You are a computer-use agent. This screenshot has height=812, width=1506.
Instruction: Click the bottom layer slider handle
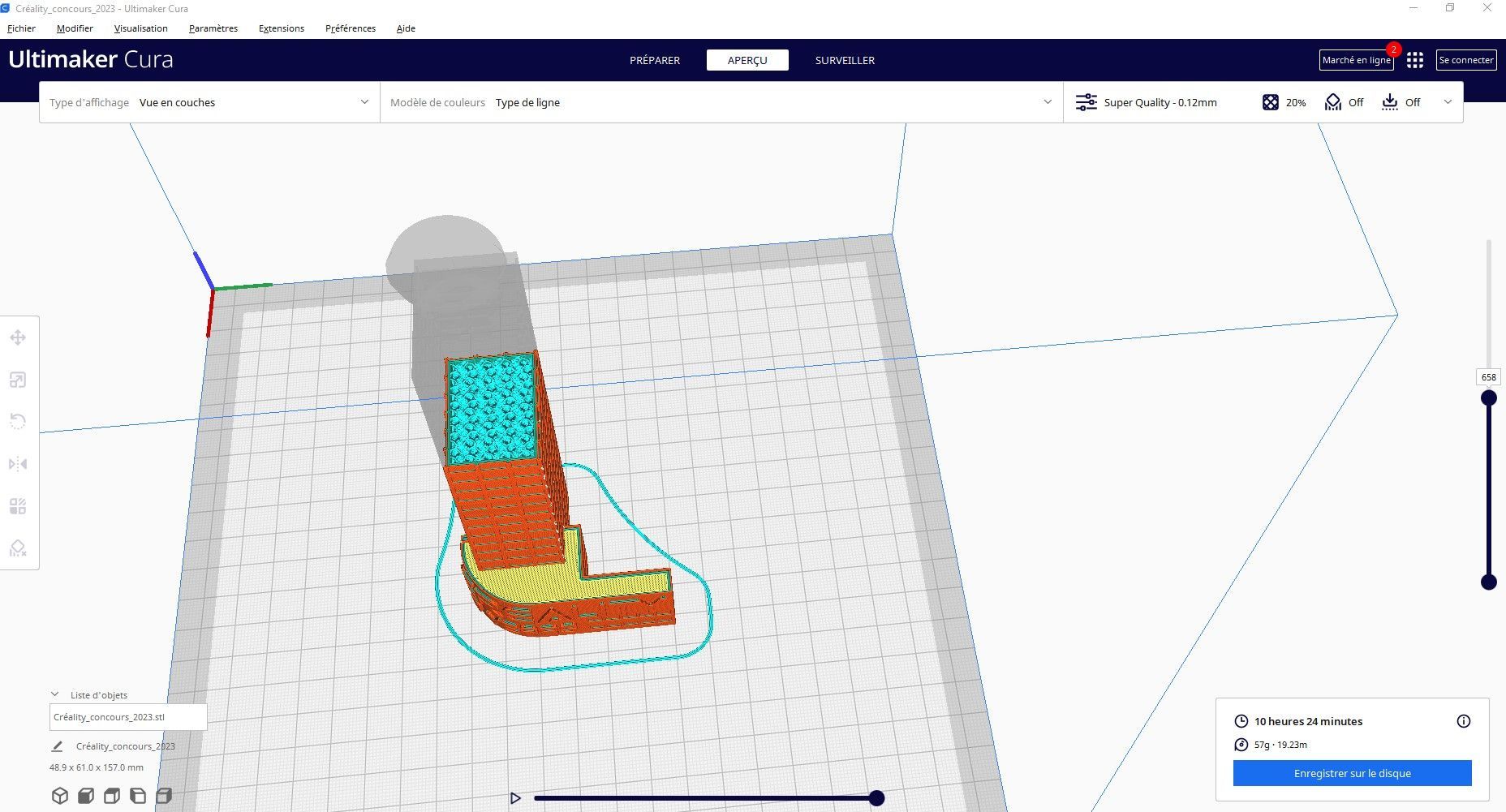coord(1489,582)
